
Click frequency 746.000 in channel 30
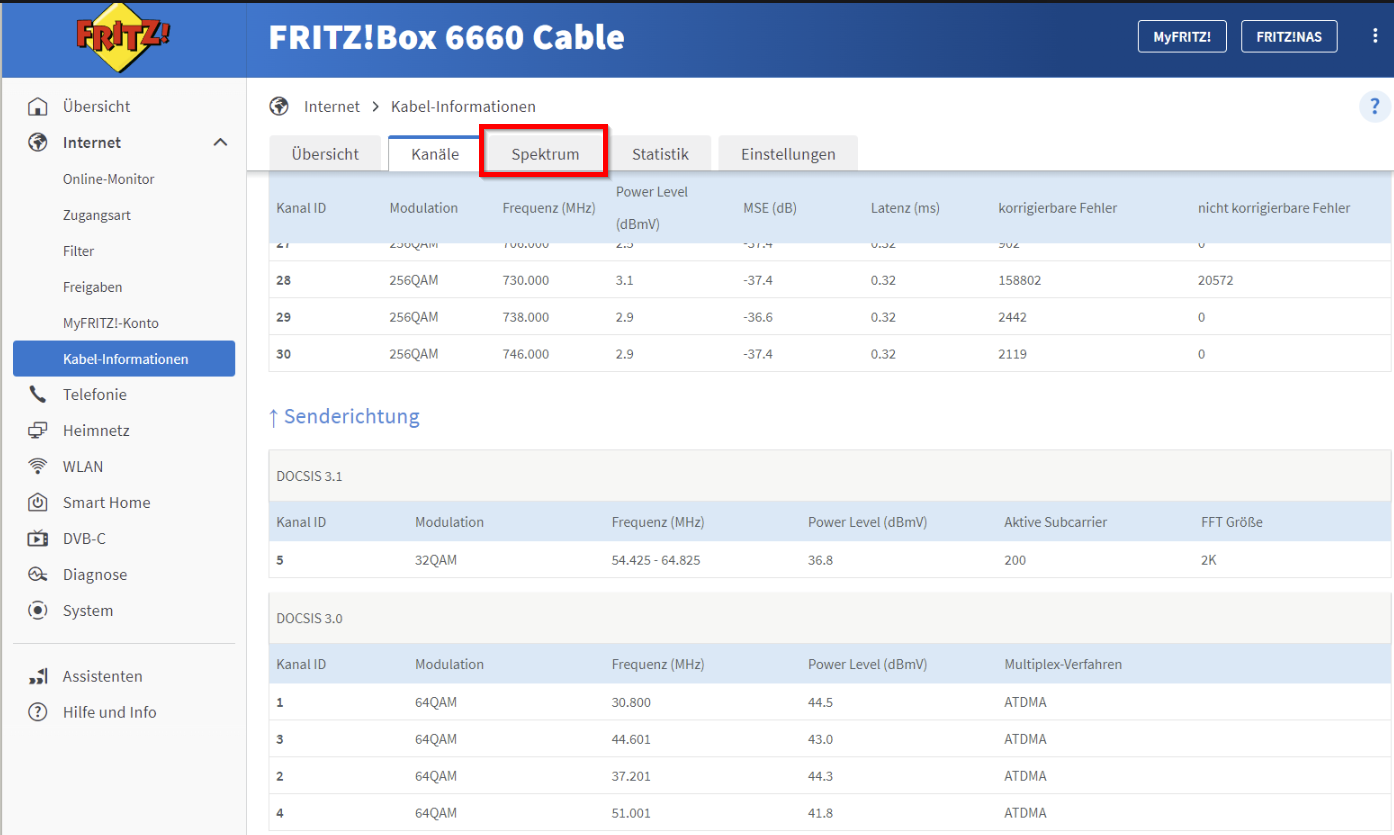tap(526, 354)
